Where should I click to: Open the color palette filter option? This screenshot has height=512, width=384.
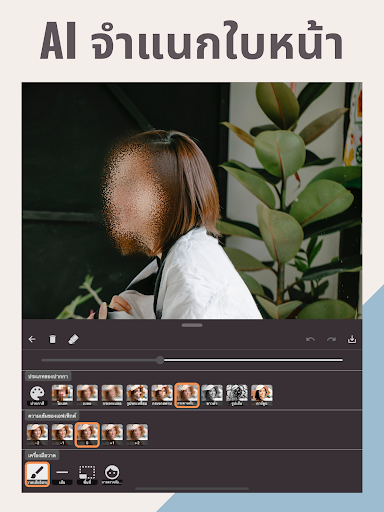(37, 395)
